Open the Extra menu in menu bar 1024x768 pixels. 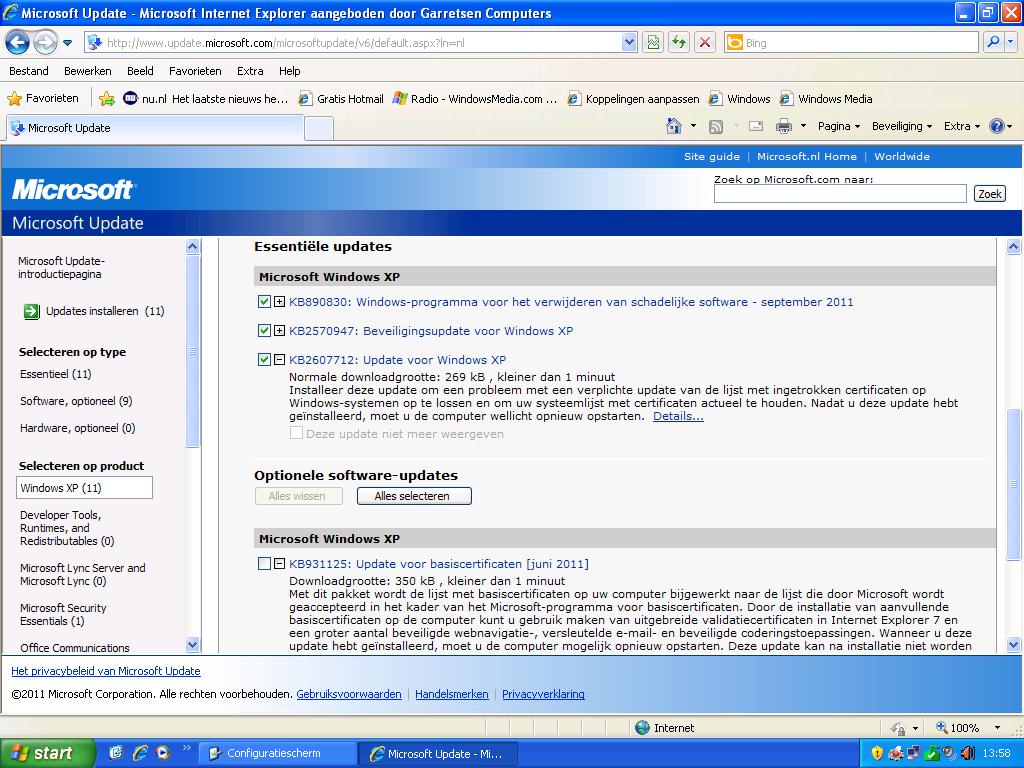(x=250, y=71)
